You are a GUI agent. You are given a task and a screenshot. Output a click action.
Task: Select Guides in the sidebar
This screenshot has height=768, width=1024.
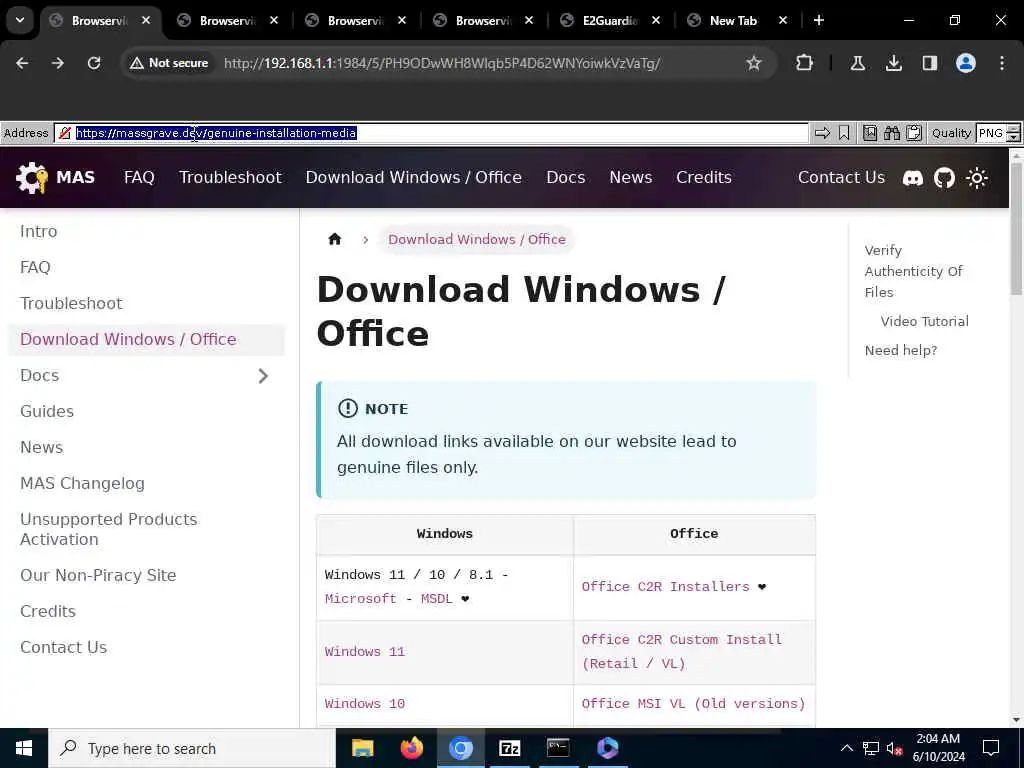47,411
